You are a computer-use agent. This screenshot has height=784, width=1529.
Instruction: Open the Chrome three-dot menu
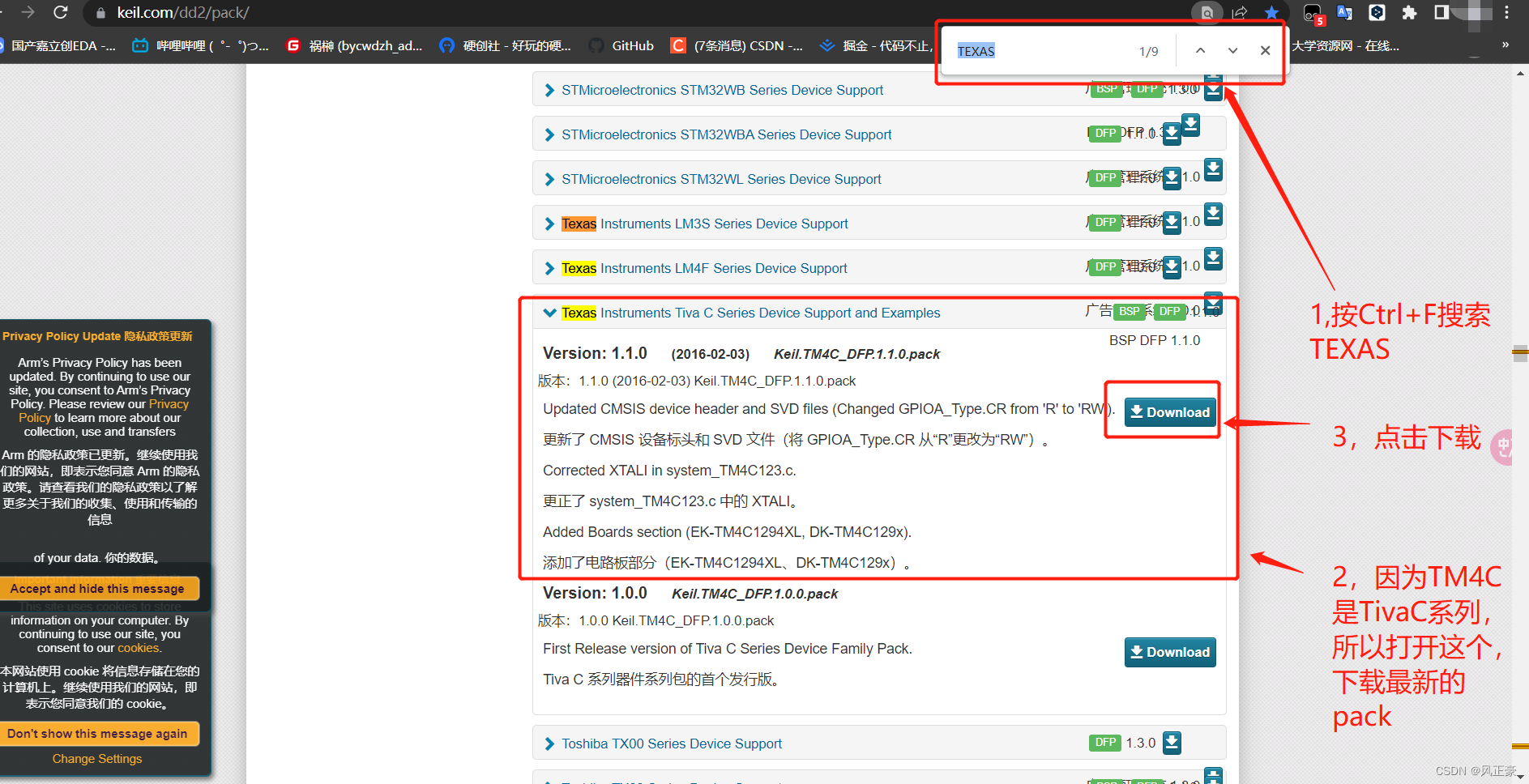[1507, 12]
